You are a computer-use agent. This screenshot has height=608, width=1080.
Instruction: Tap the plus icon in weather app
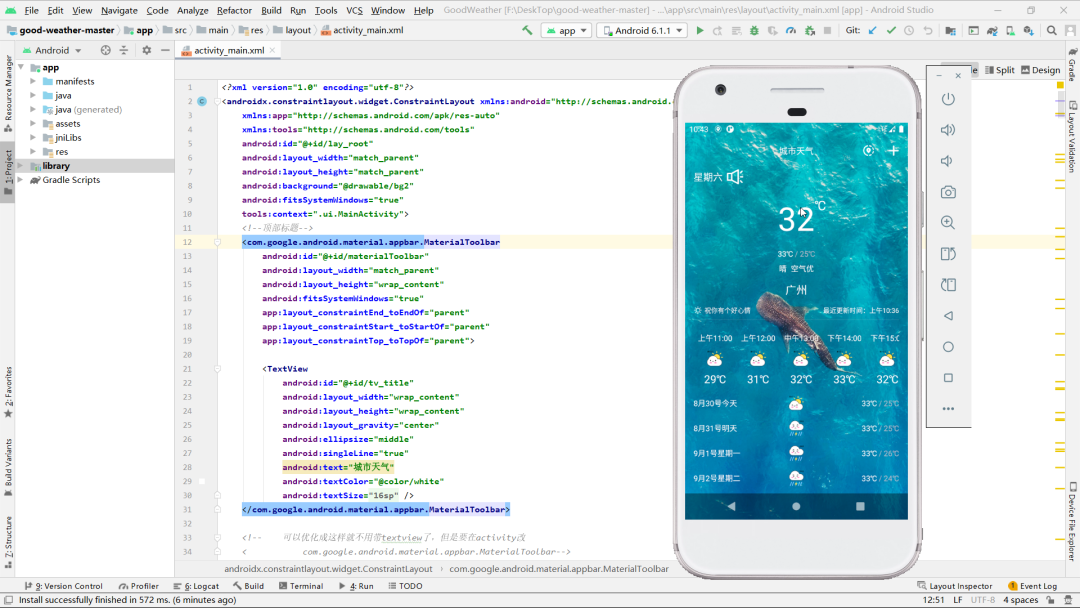(893, 150)
